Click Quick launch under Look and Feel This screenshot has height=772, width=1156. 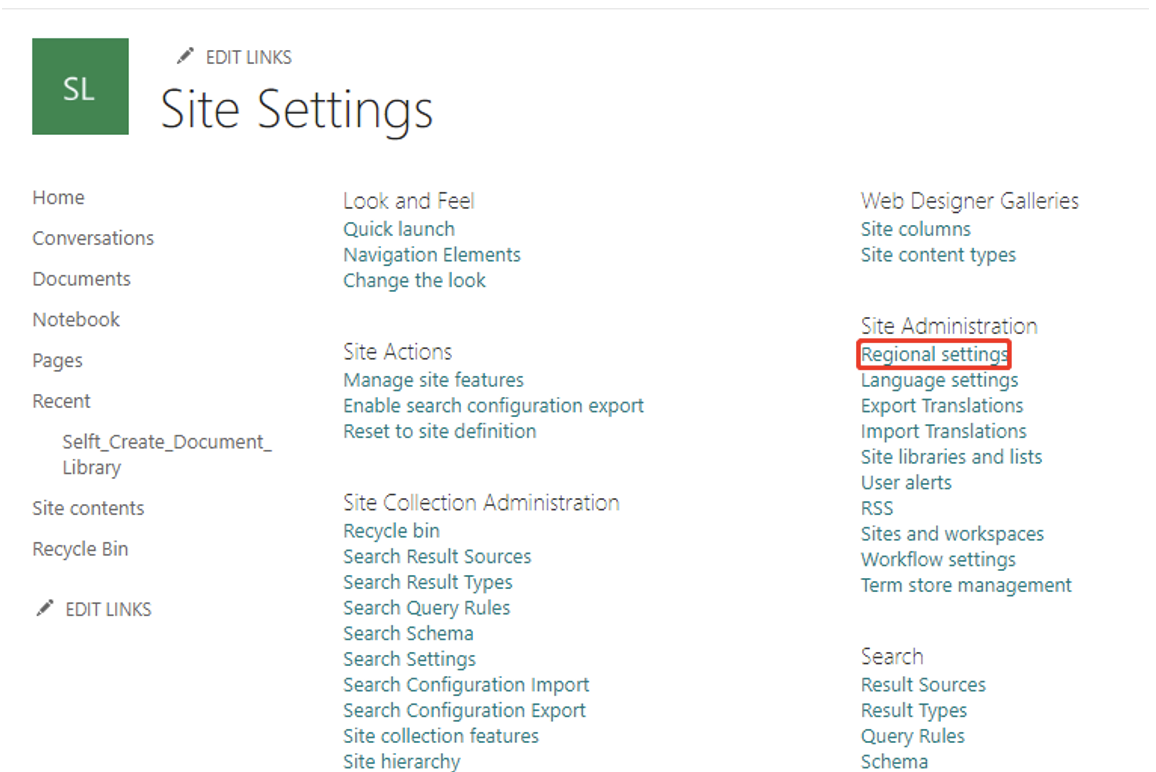[x=398, y=229]
